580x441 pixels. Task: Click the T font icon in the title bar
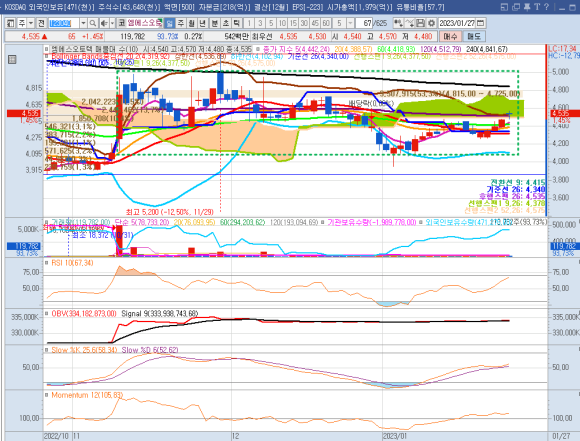(x=537, y=7)
